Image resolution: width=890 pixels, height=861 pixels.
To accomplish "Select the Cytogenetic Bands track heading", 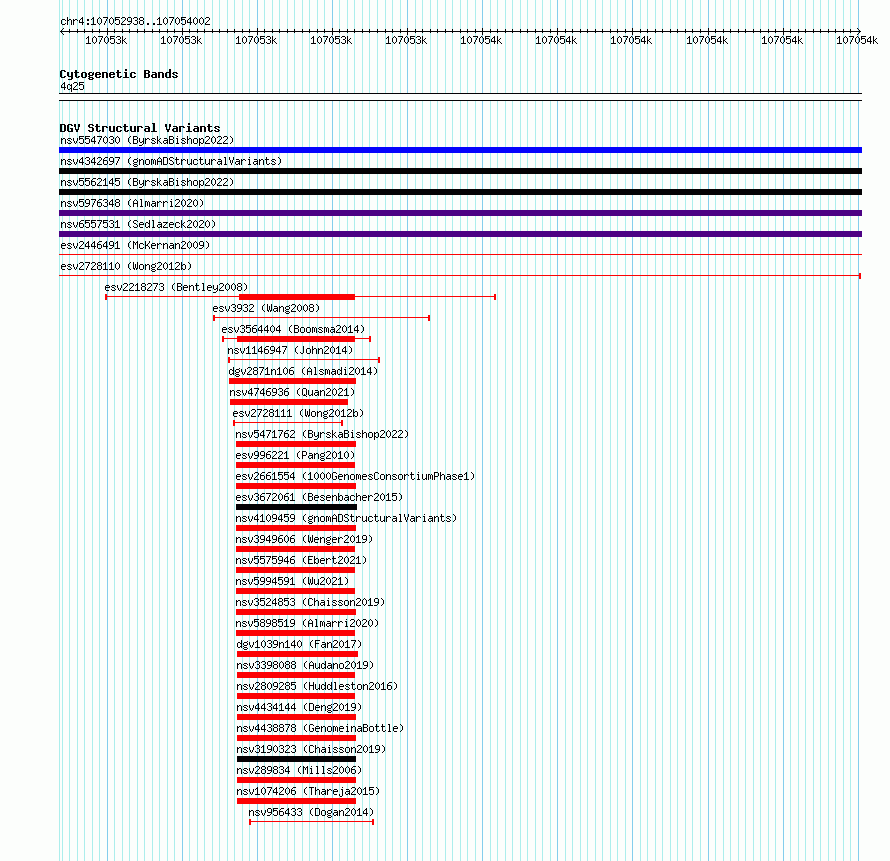I will coord(119,74).
